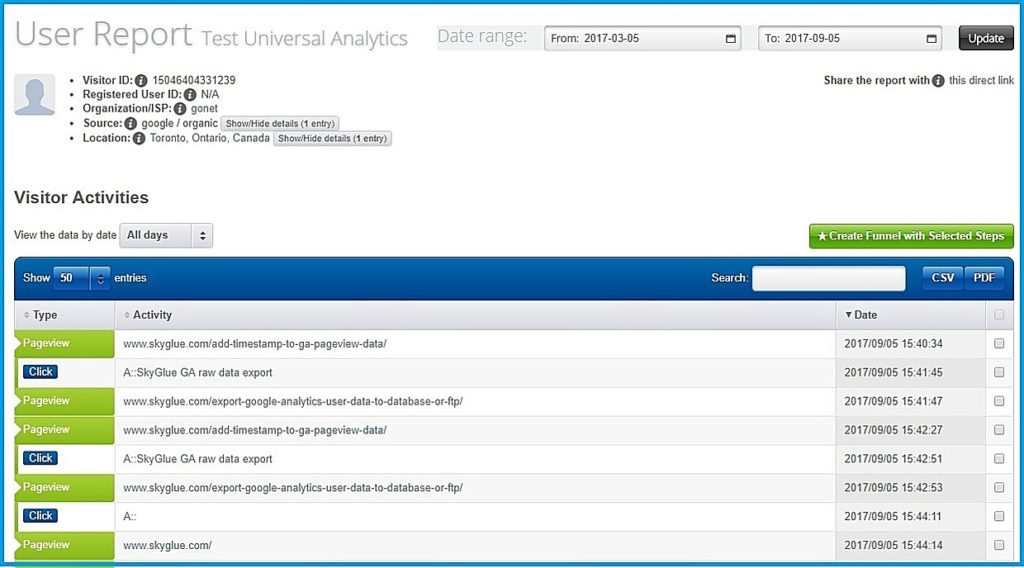
Task: Open the Show entries count dropdown
Action: point(80,278)
